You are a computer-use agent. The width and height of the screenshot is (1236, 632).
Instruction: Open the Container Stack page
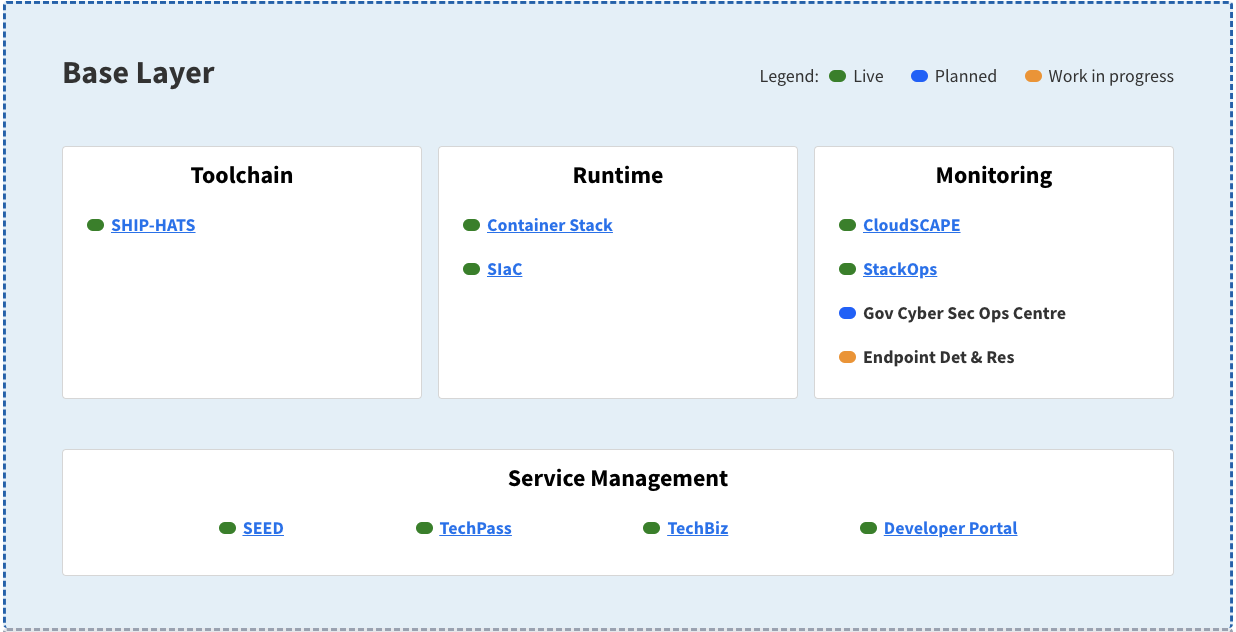coord(549,225)
